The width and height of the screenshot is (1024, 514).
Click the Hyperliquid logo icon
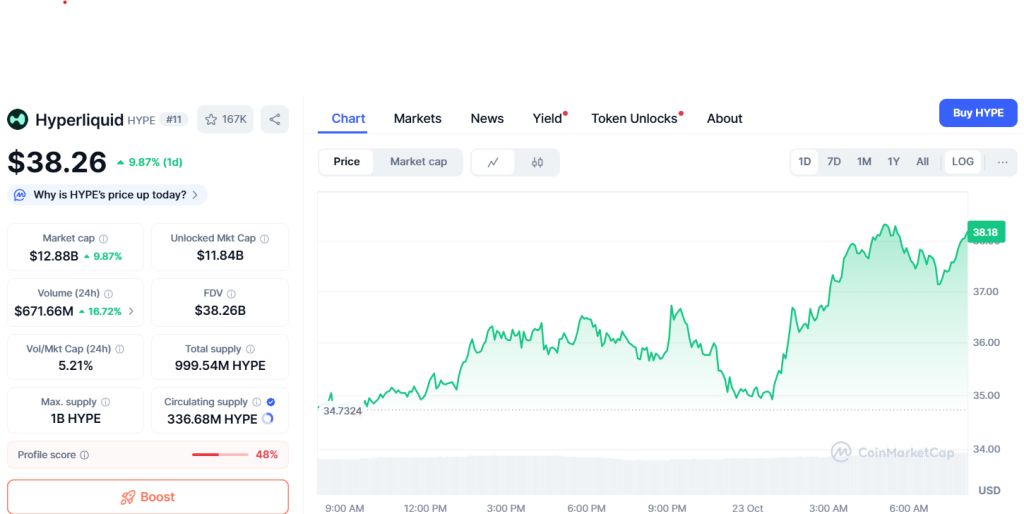[18, 120]
